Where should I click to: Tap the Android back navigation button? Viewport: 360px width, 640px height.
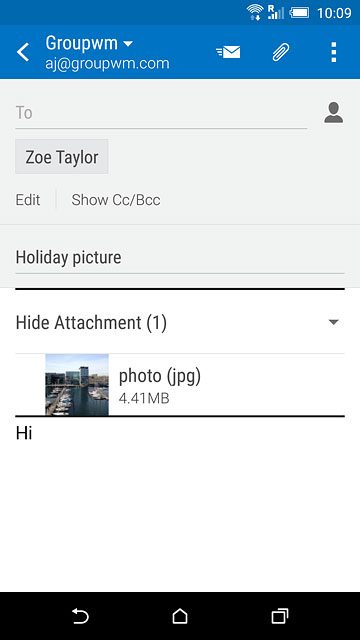pos(80,616)
